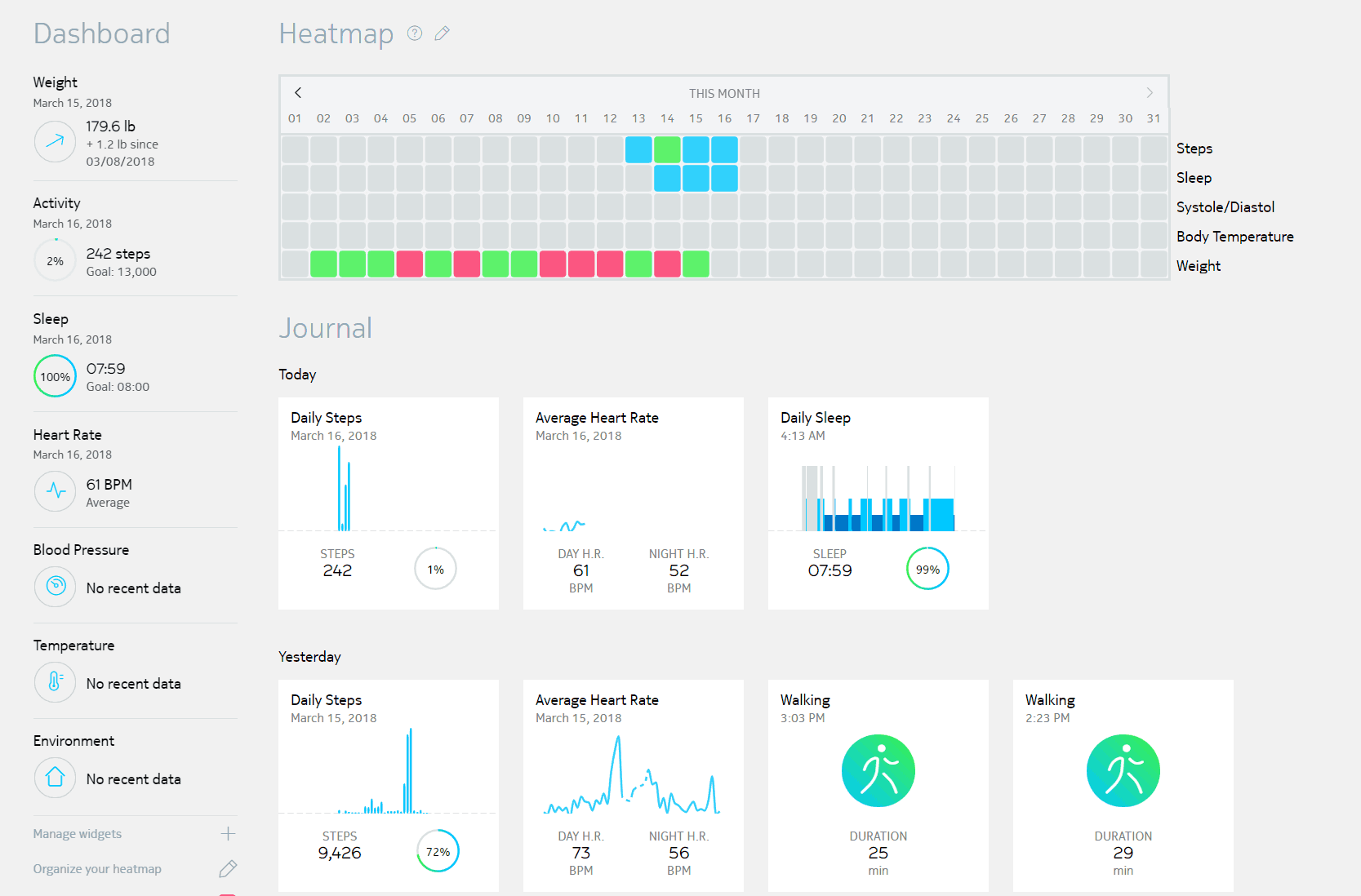Viewport: 1361px width, 896px height.
Task: Select the Steps row label in heatmap
Action: pos(1194,149)
